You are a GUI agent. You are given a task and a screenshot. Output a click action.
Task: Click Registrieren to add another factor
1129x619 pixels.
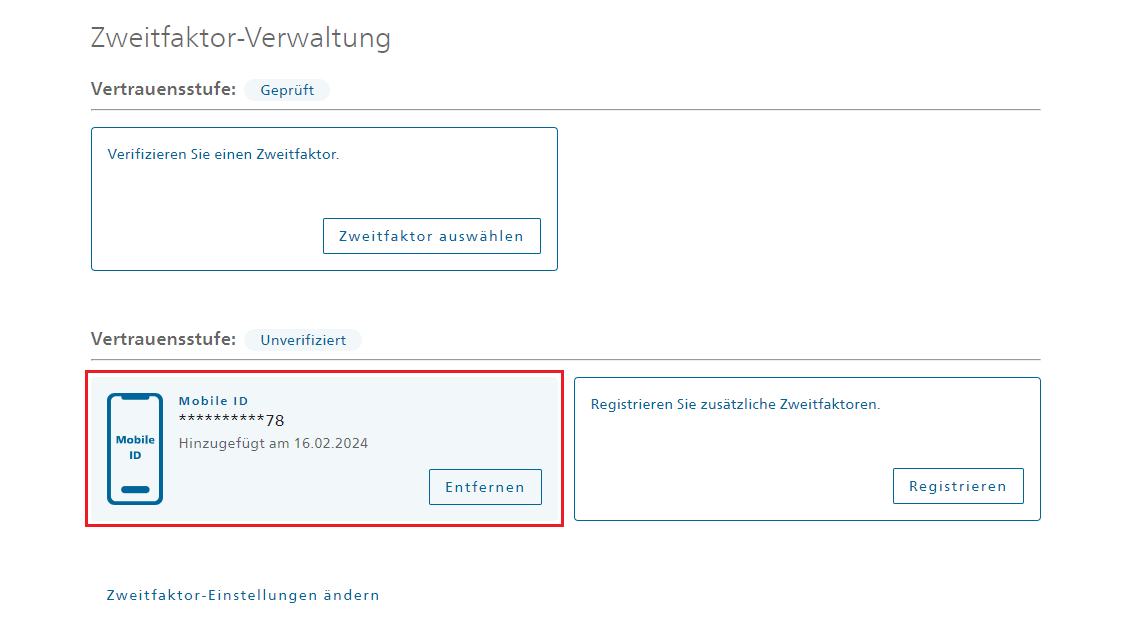tap(958, 486)
